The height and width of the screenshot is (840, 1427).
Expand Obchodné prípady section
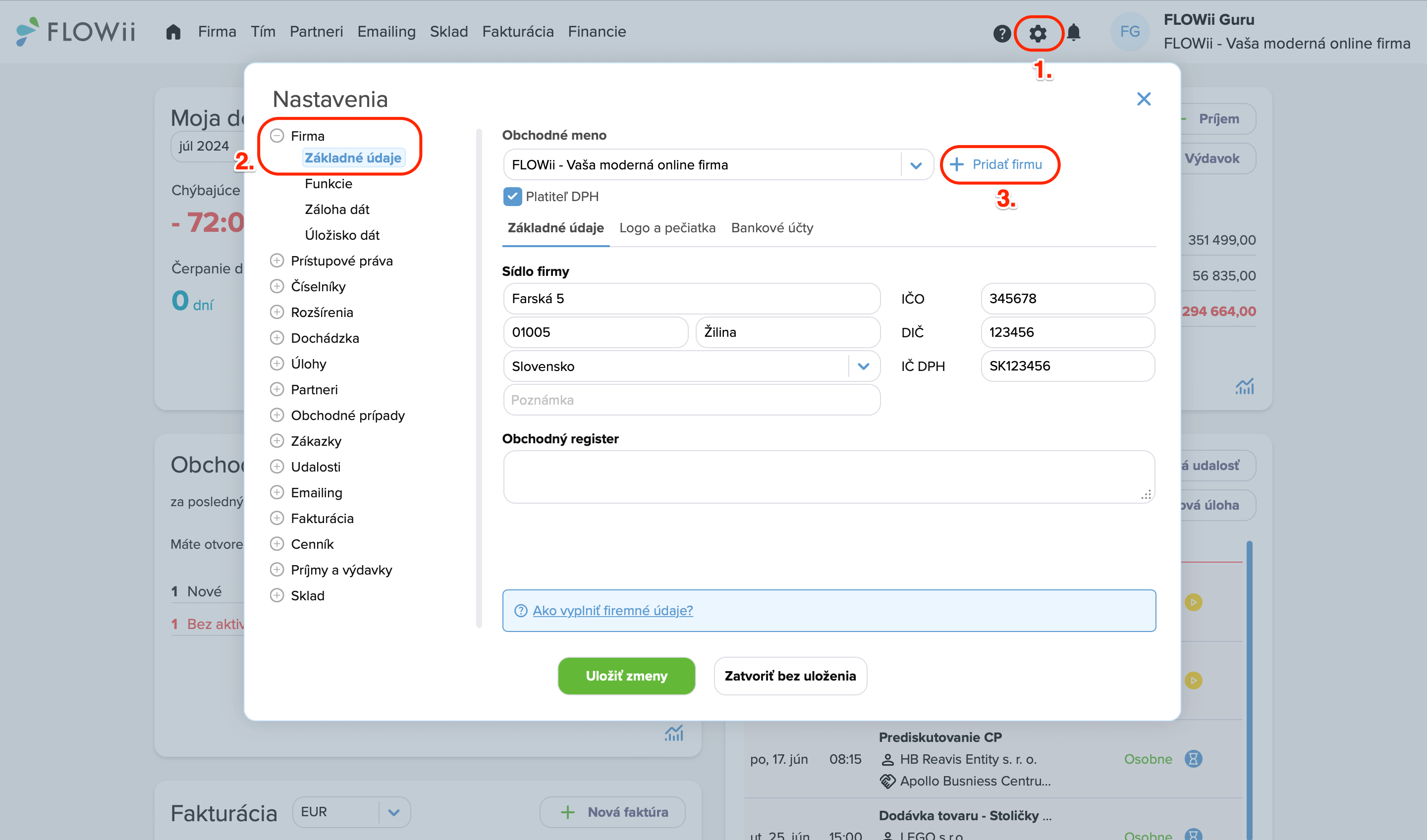click(276, 415)
